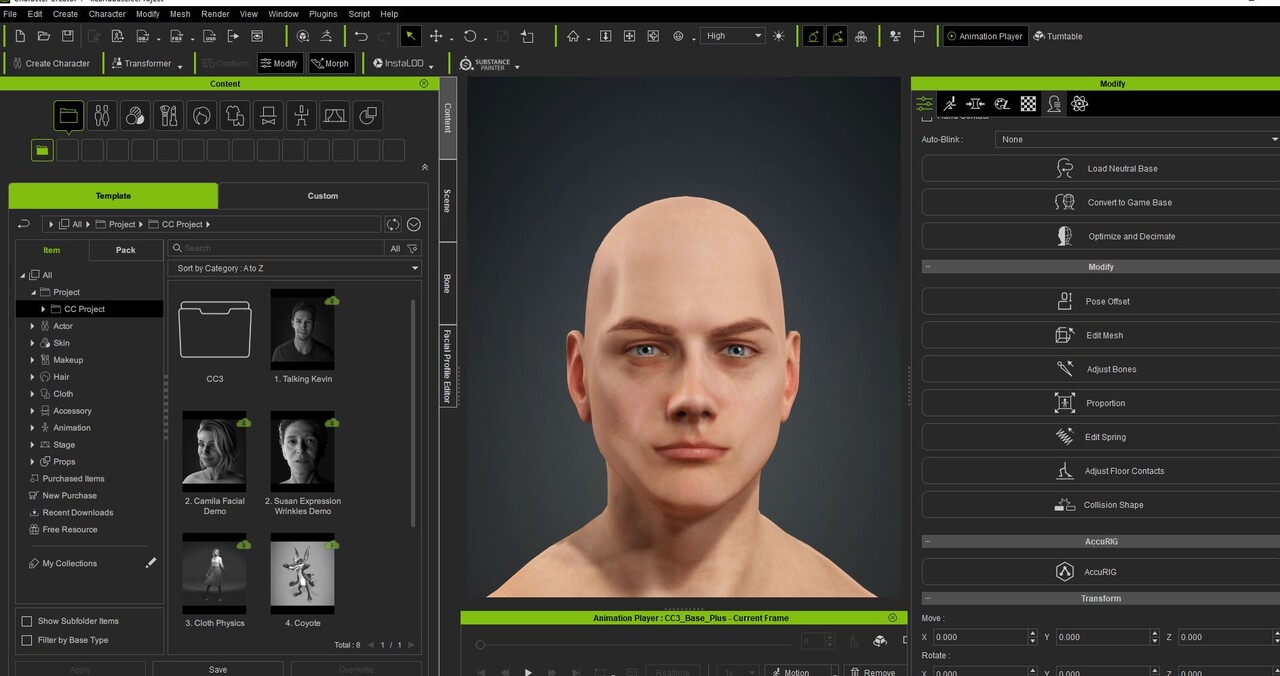Open the Auto-Blink dropdown

[x=1137, y=139]
